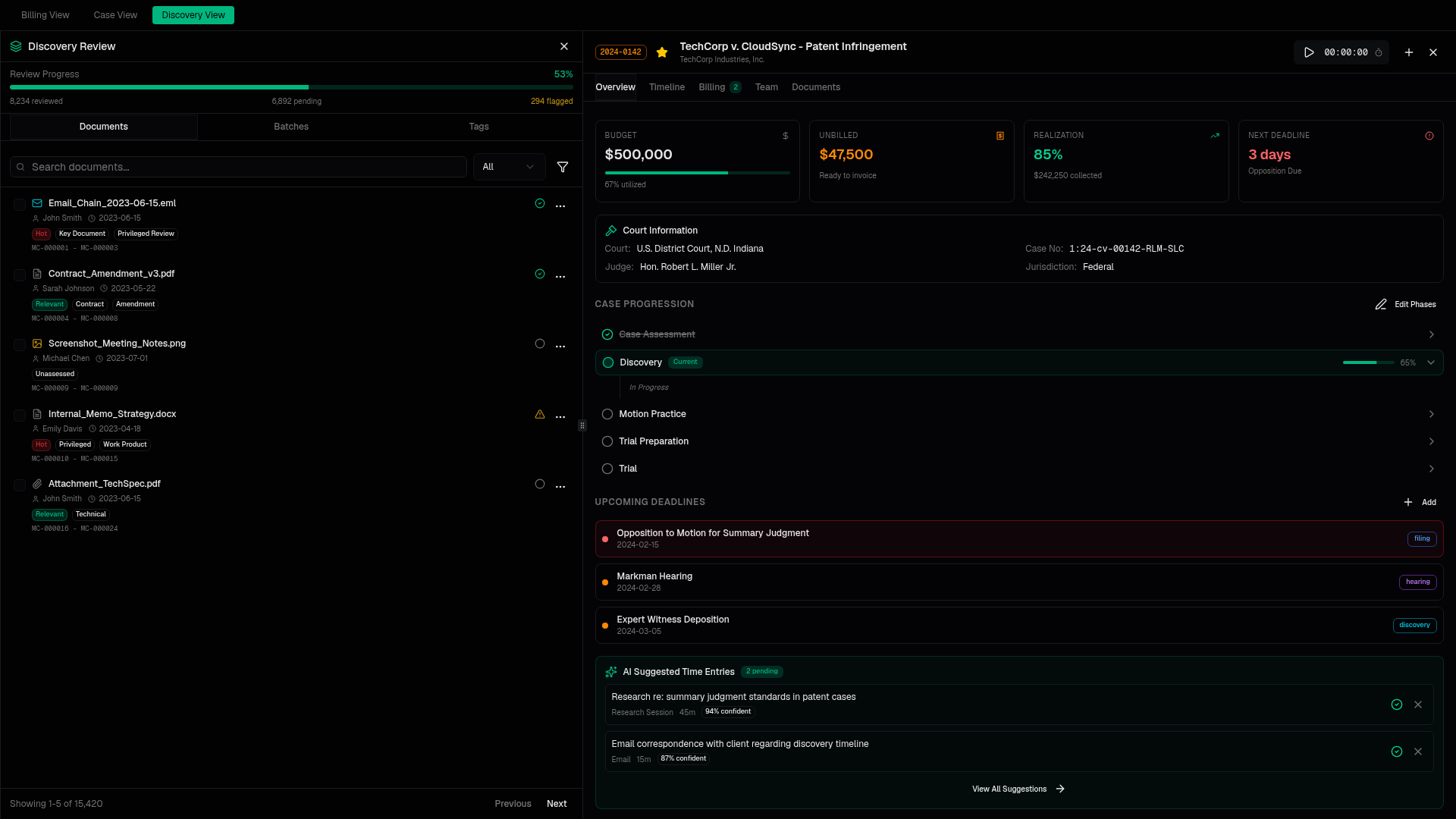Open the Batches tab

coord(291,127)
